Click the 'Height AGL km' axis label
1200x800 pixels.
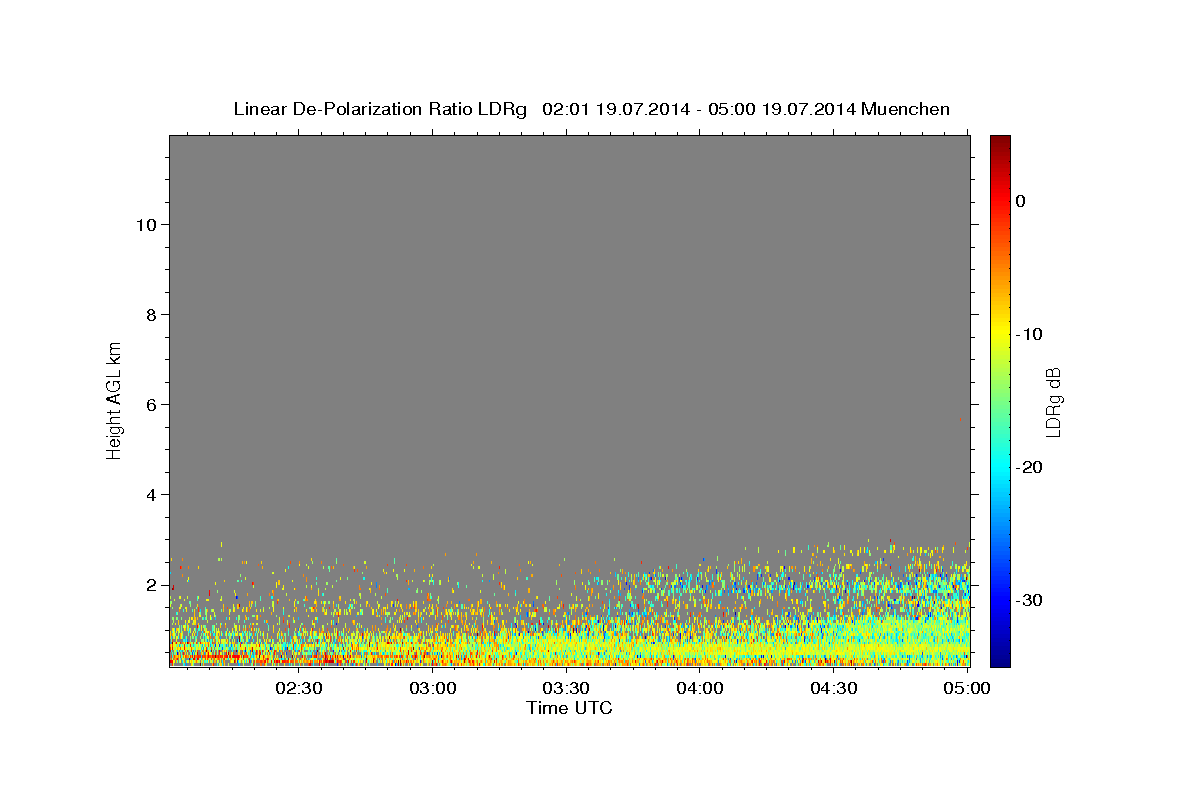tap(115, 399)
